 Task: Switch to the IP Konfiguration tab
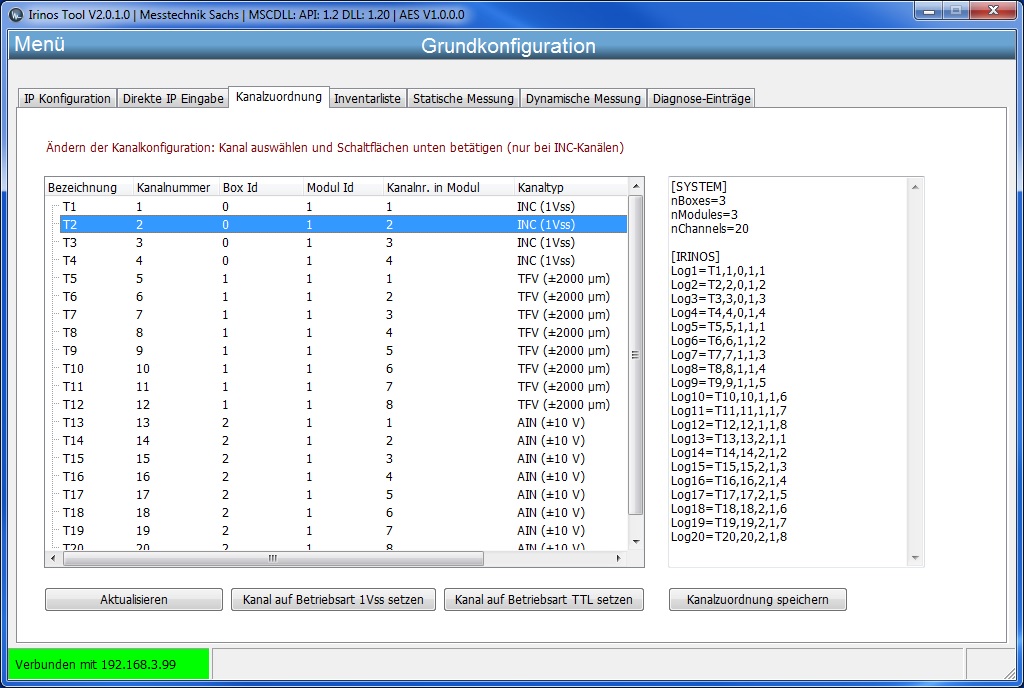[x=67, y=99]
